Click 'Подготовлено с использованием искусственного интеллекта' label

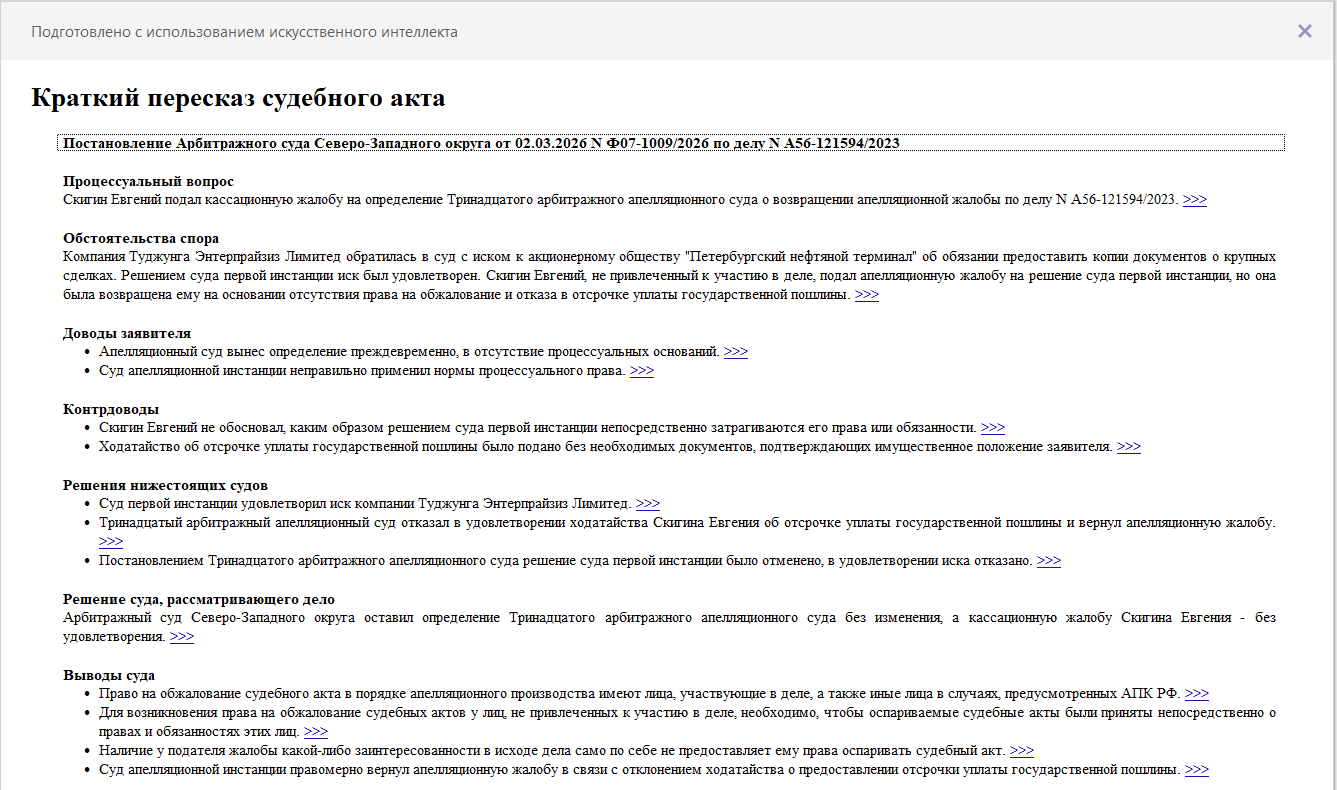coord(244,32)
